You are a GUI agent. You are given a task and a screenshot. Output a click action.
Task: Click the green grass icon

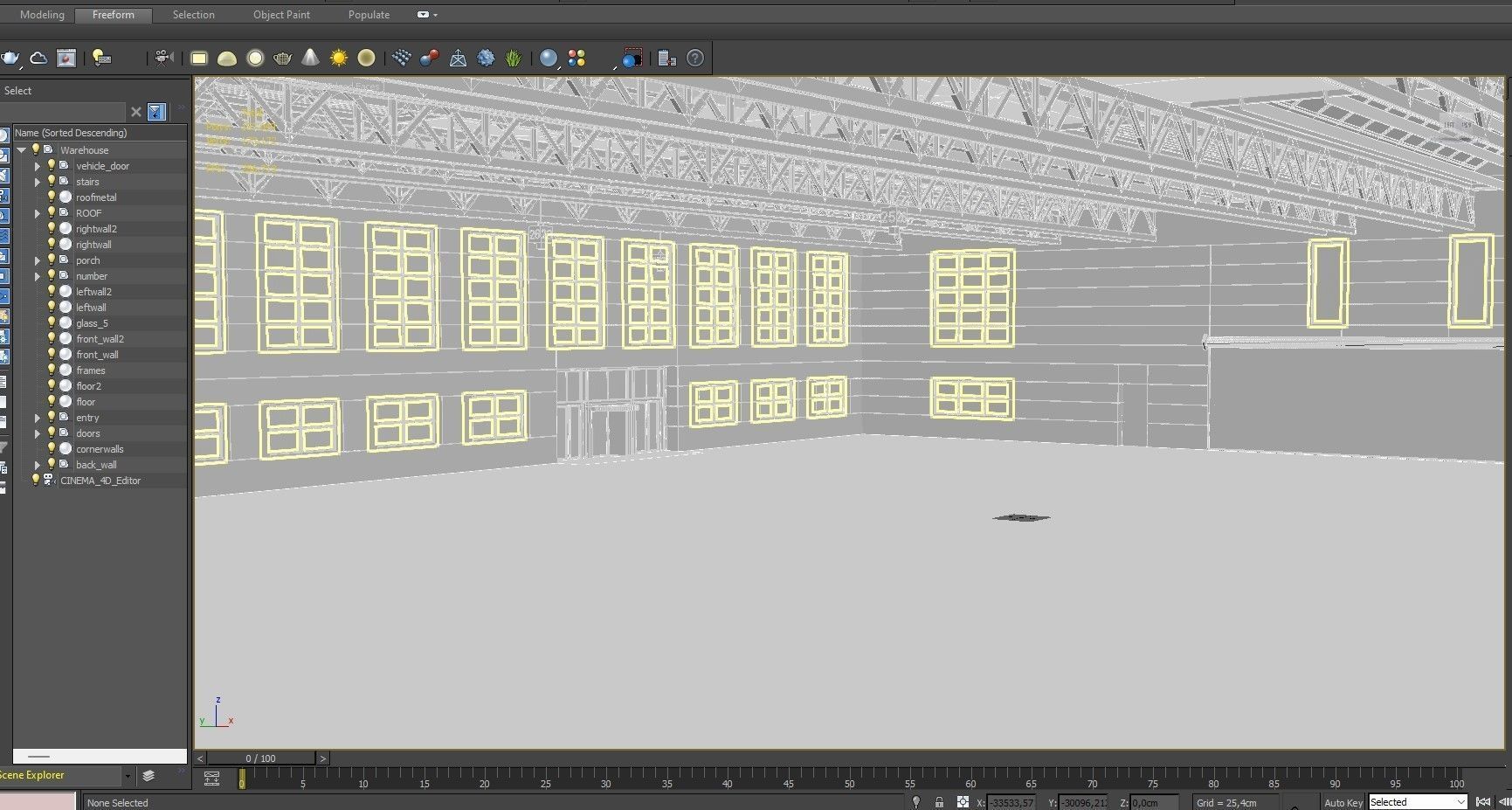click(x=514, y=59)
